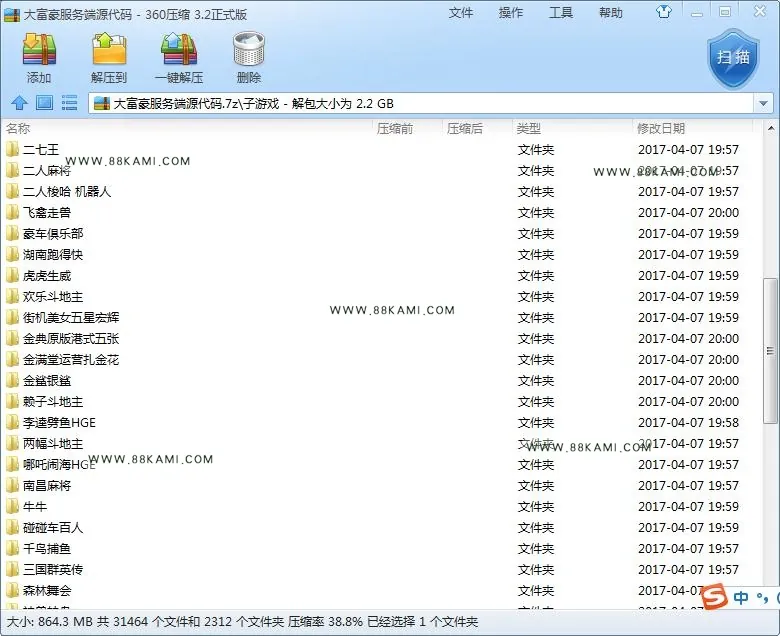Click the 一键解压 one-click extract icon
The width and height of the screenshot is (780, 636).
[x=179, y=49]
